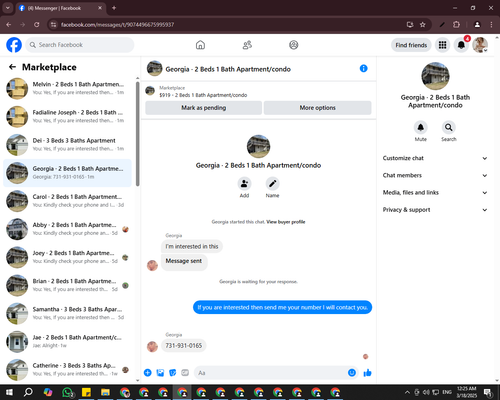Send a thumbs up like
The height and width of the screenshot is (400, 500).
pyautogui.click(x=367, y=373)
